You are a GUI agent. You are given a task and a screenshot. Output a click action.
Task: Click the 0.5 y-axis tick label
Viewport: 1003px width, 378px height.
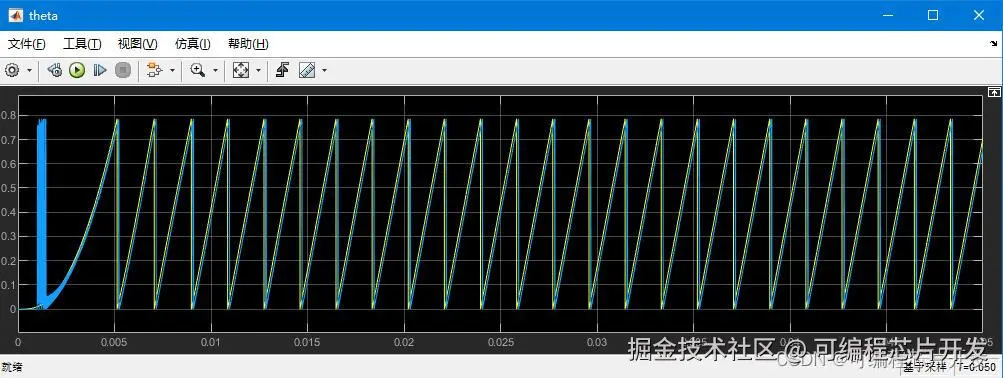click(x=8, y=189)
